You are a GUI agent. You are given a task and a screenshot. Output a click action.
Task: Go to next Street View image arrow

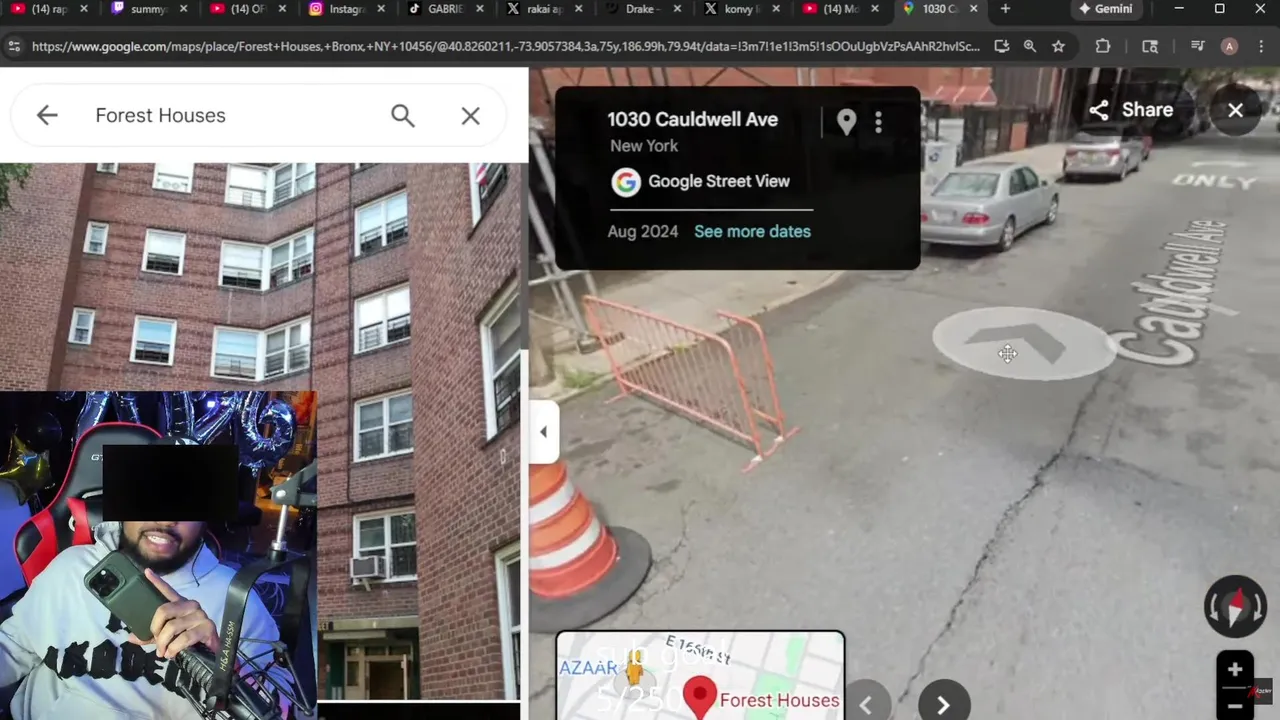942,705
